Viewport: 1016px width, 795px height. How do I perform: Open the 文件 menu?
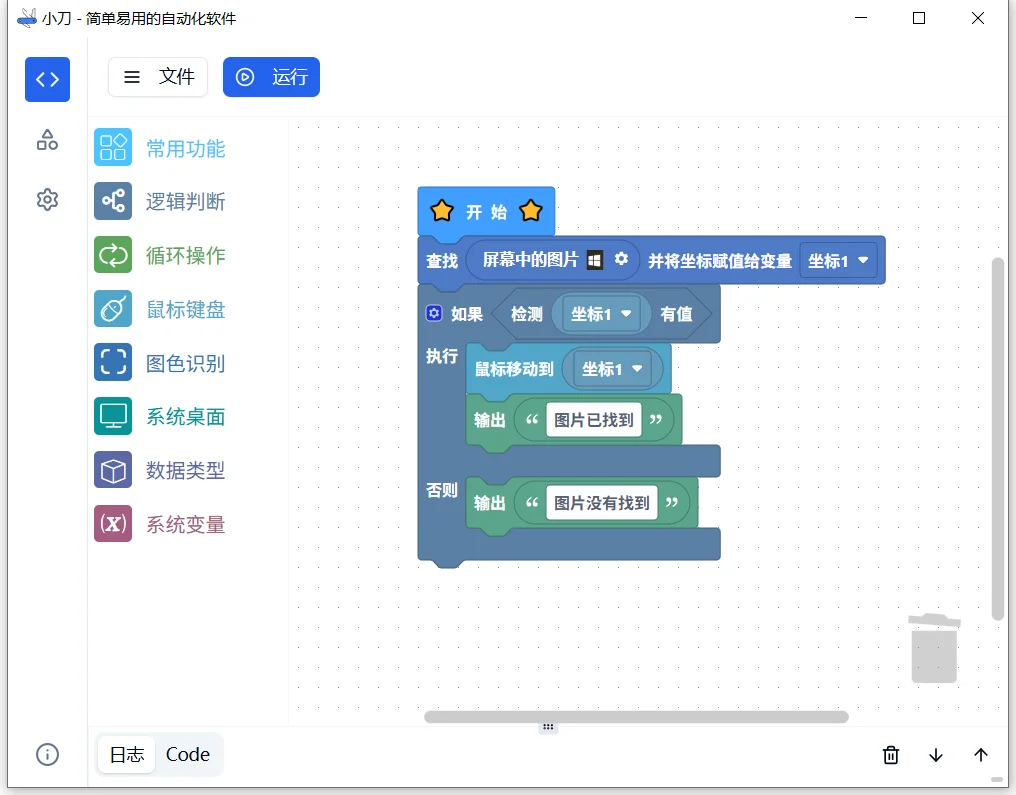point(157,76)
